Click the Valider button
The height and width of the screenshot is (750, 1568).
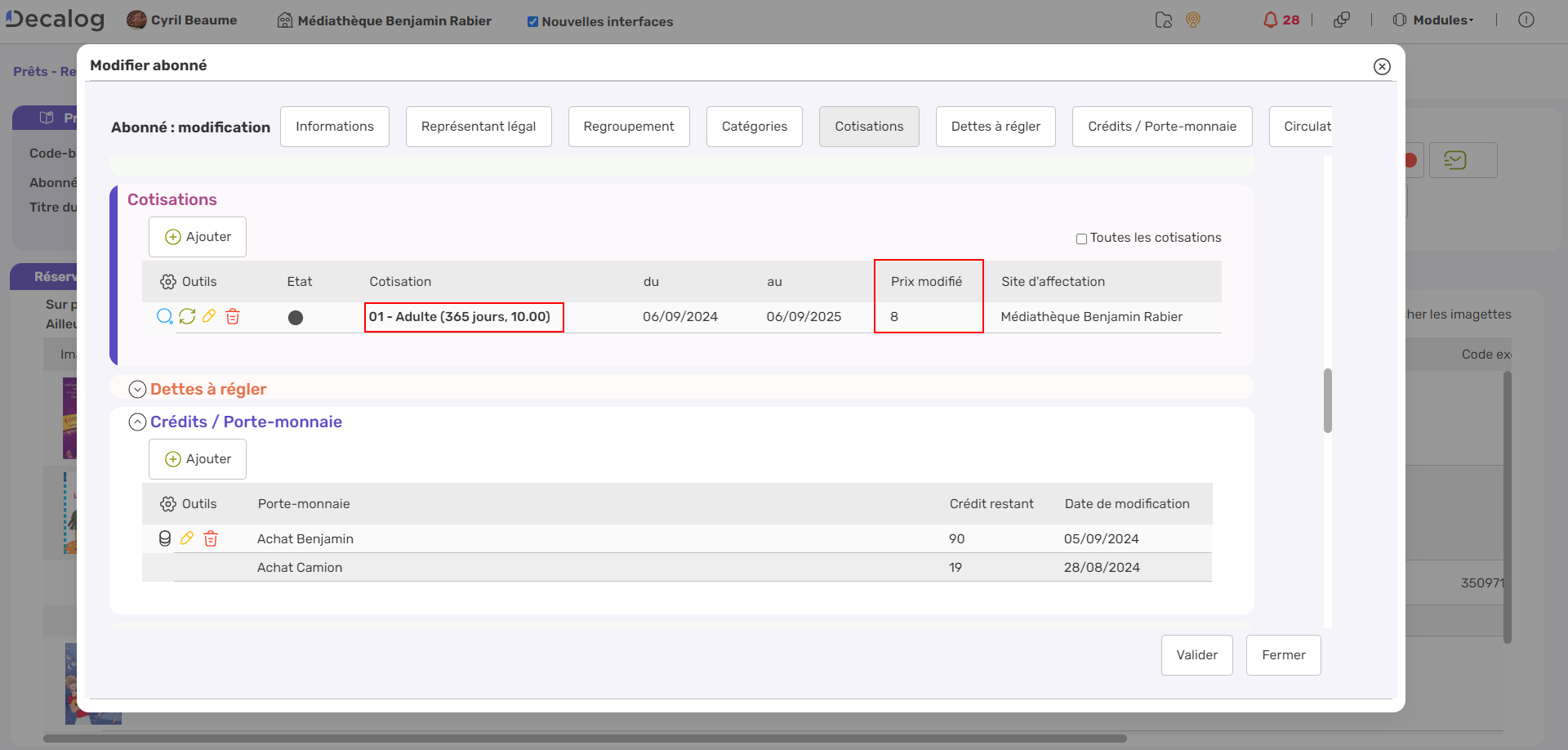click(x=1196, y=655)
